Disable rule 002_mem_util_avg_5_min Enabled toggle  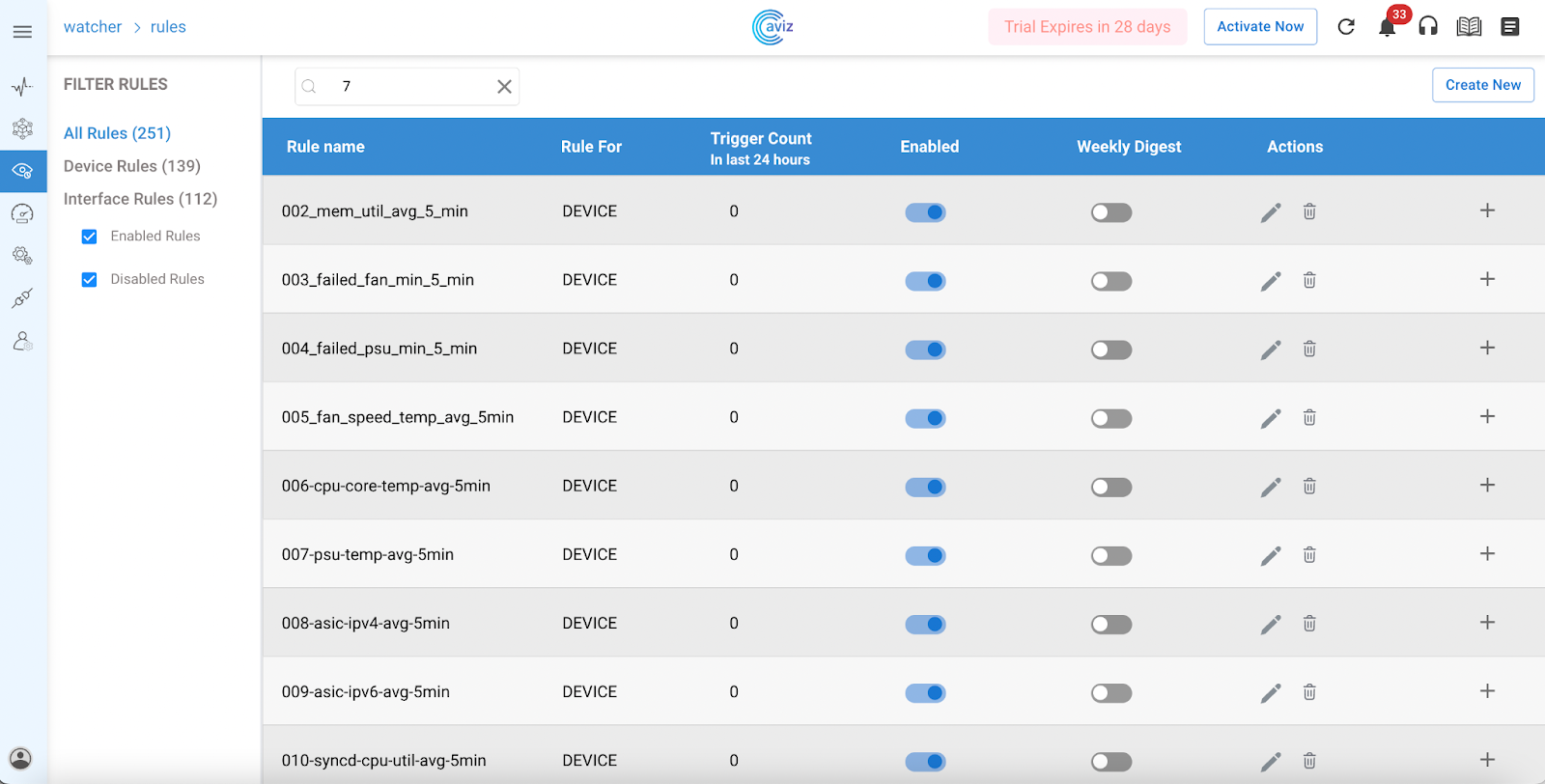(925, 212)
